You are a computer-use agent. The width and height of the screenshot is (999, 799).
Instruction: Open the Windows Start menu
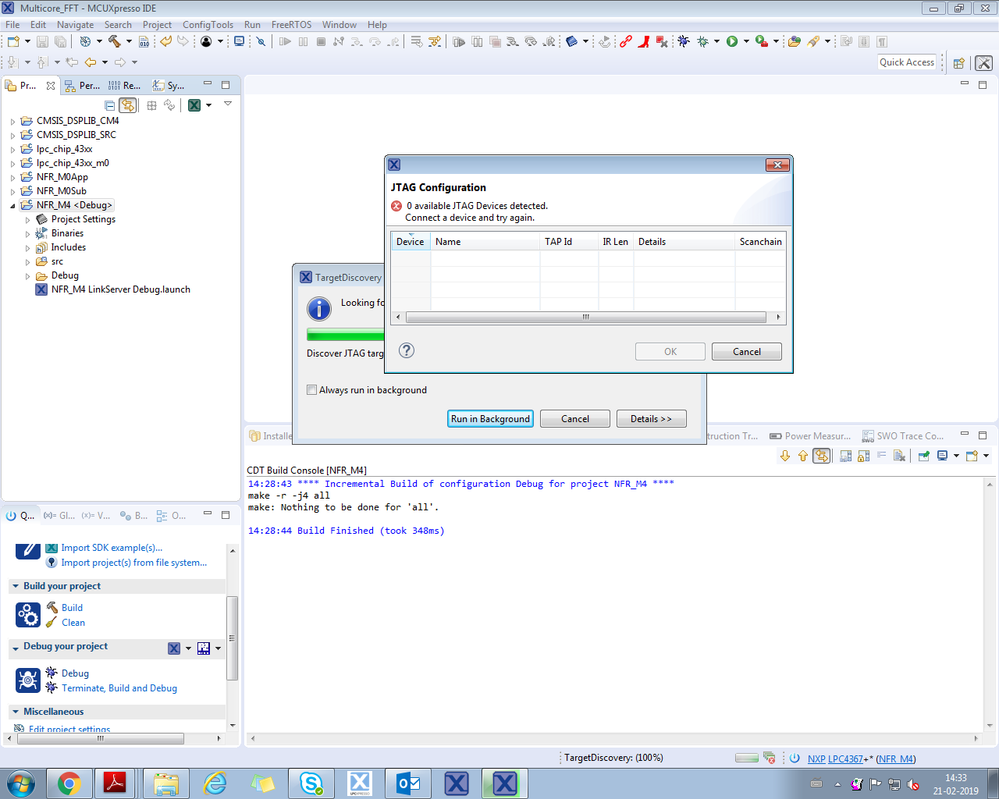click(20, 783)
